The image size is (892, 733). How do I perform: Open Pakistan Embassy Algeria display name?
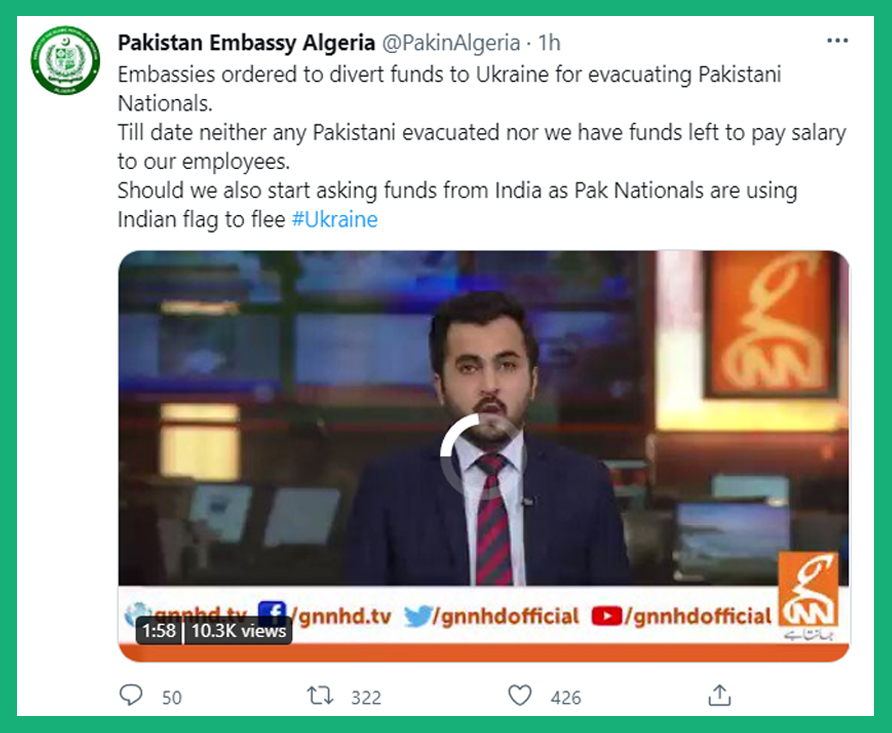(246, 43)
